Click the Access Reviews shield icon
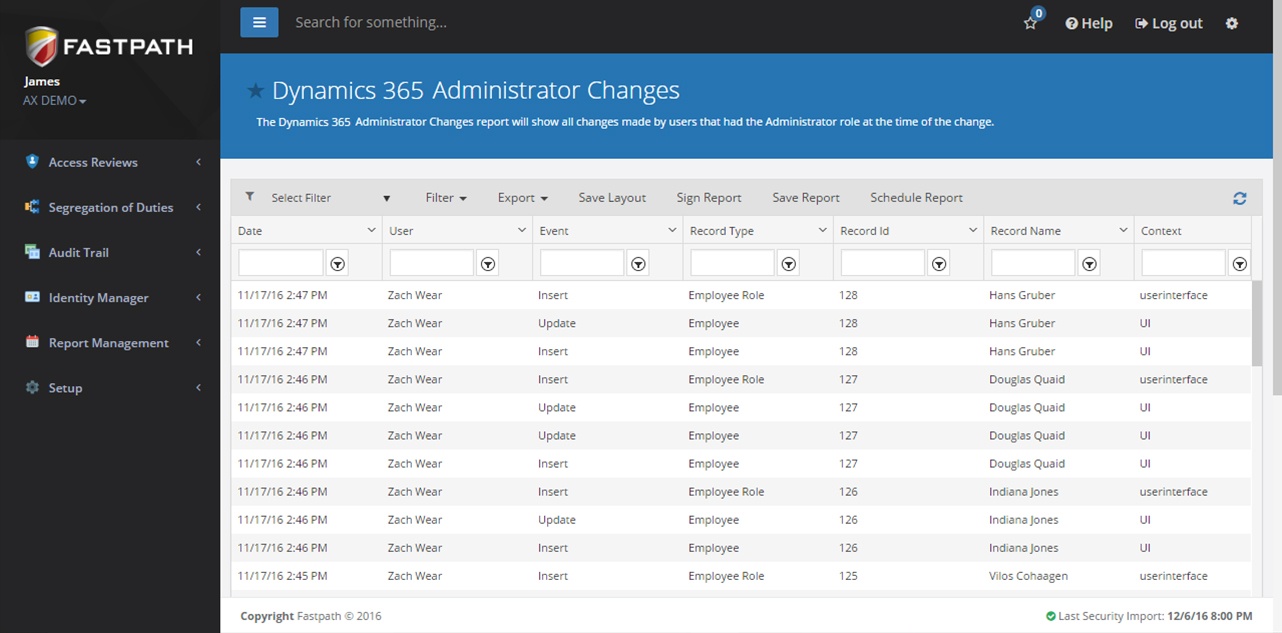 point(32,161)
